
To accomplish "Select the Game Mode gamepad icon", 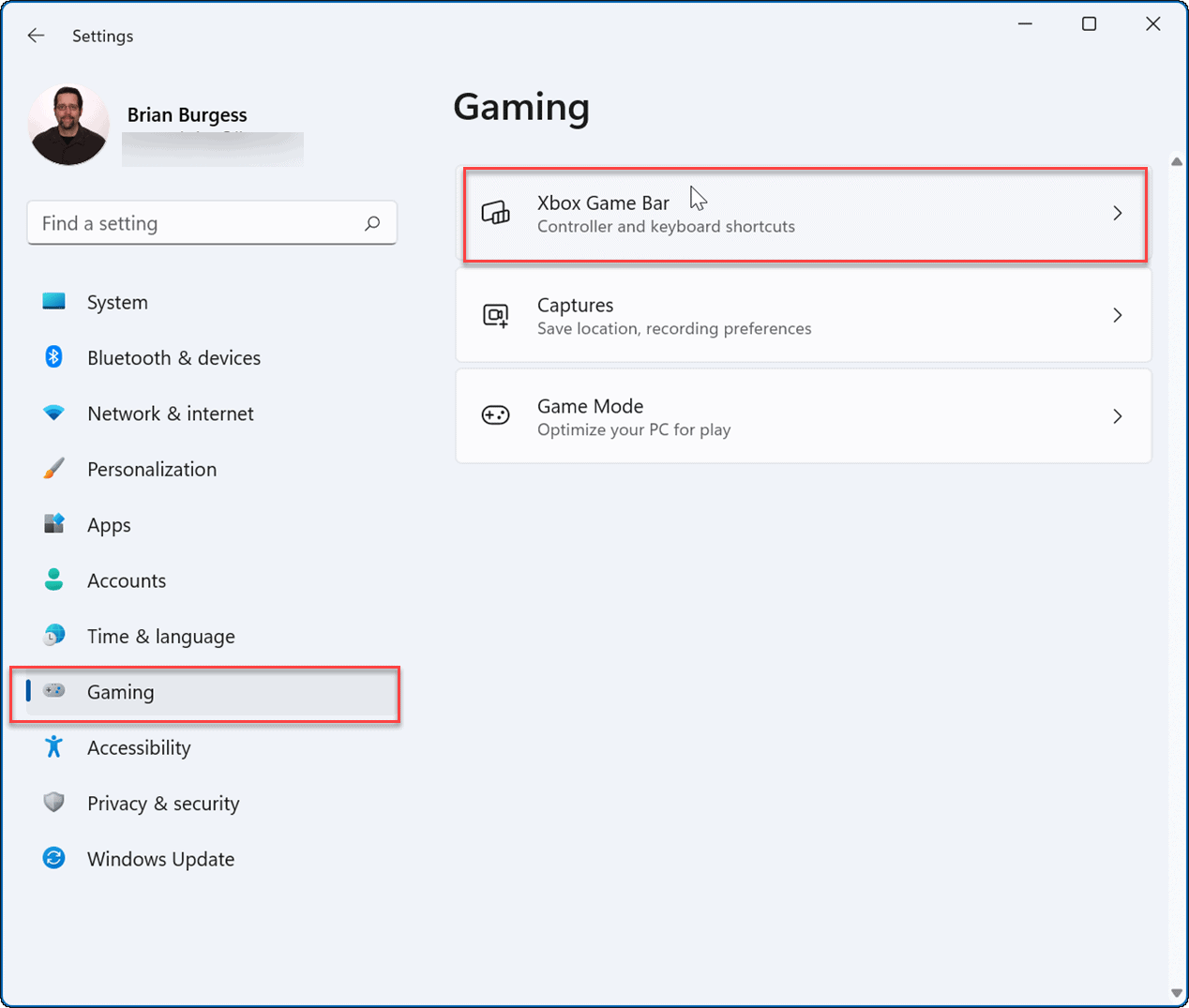I will [x=497, y=415].
